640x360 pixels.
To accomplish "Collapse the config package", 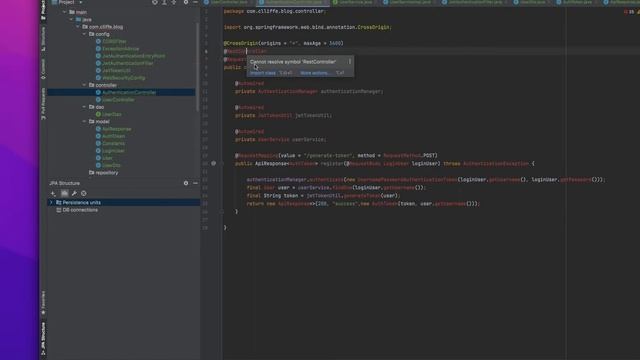I will (84, 34).
